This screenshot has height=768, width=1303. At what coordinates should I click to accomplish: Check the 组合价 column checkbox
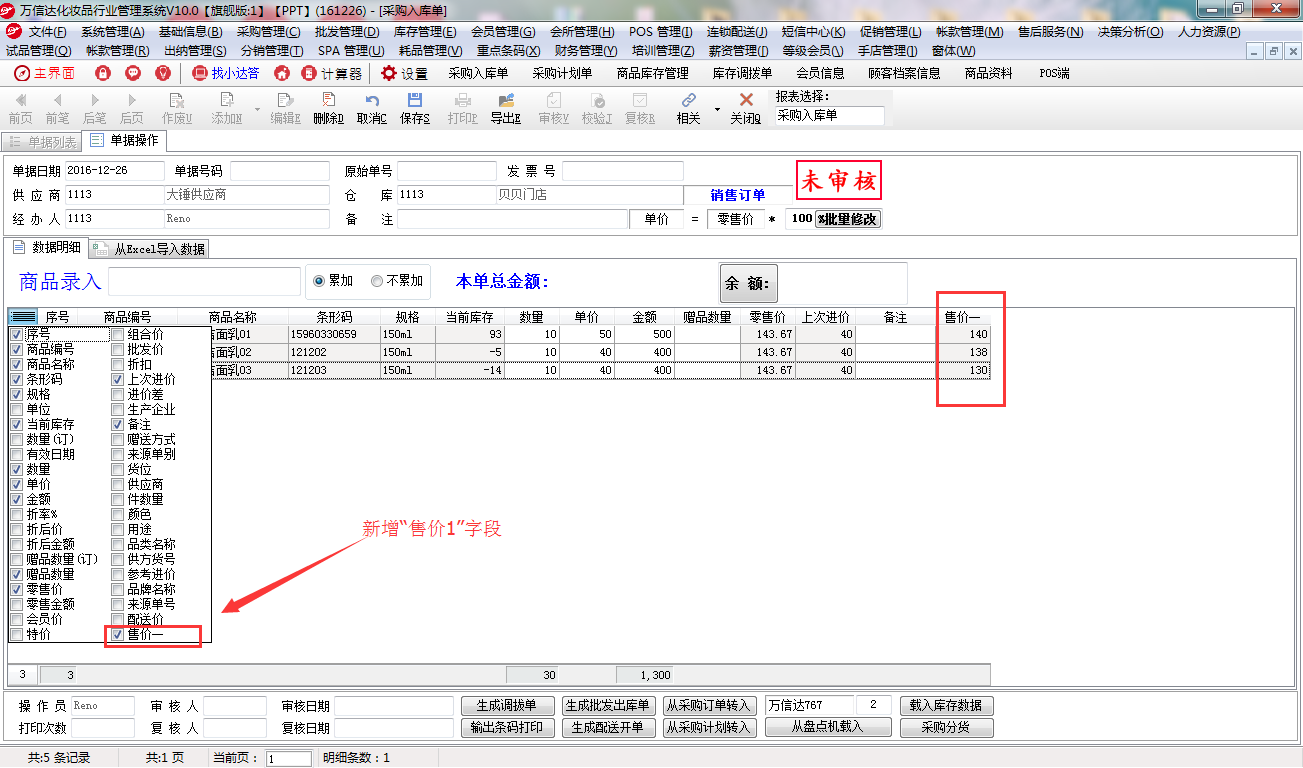click(x=118, y=334)
